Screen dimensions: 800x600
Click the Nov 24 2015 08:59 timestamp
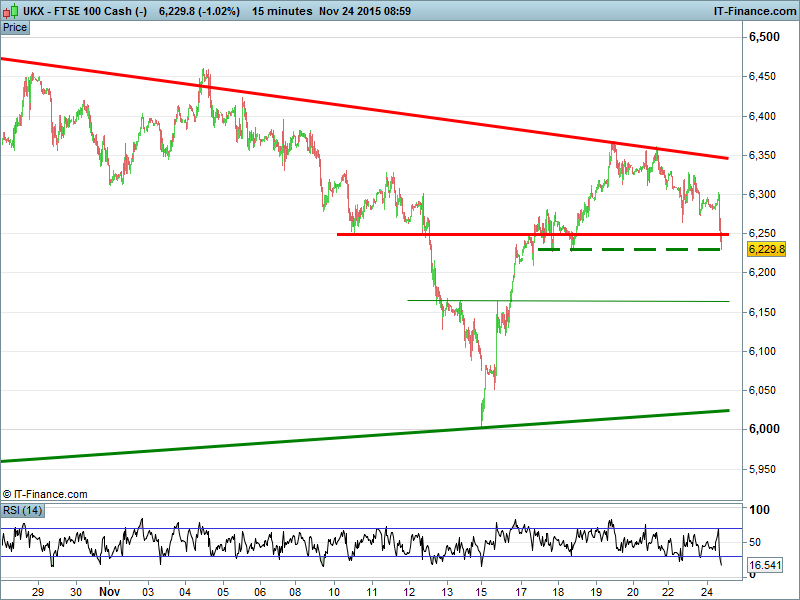click(x=365, y=11)
